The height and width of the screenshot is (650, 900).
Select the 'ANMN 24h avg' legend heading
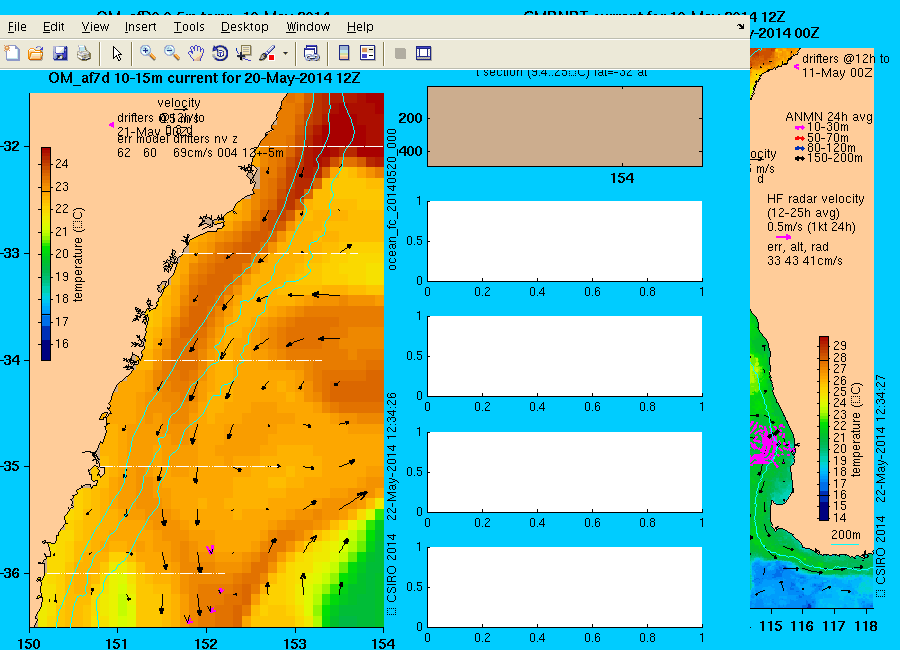point(829,117)
